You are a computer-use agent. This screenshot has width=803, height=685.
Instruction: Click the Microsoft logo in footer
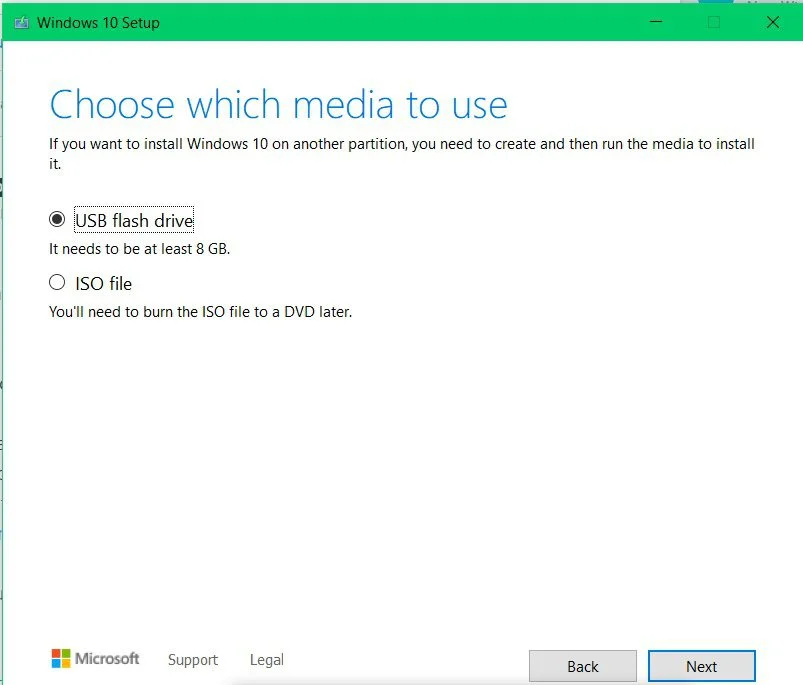point(95,658)
